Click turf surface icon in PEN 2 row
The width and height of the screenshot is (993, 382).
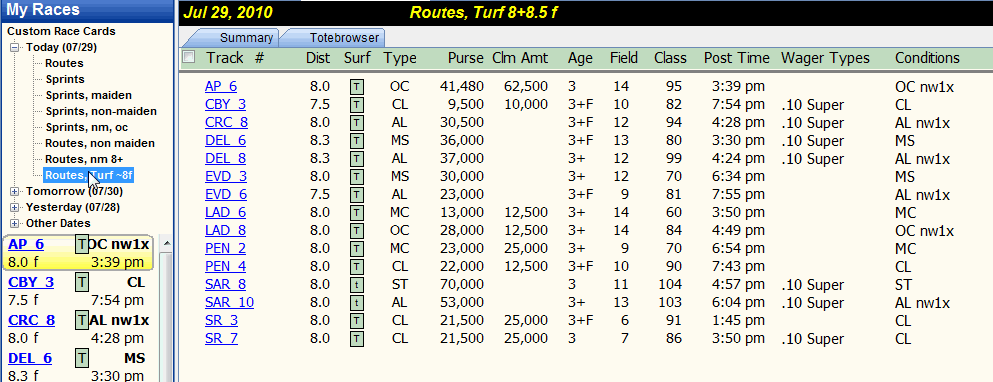click(x=357, y=249)
